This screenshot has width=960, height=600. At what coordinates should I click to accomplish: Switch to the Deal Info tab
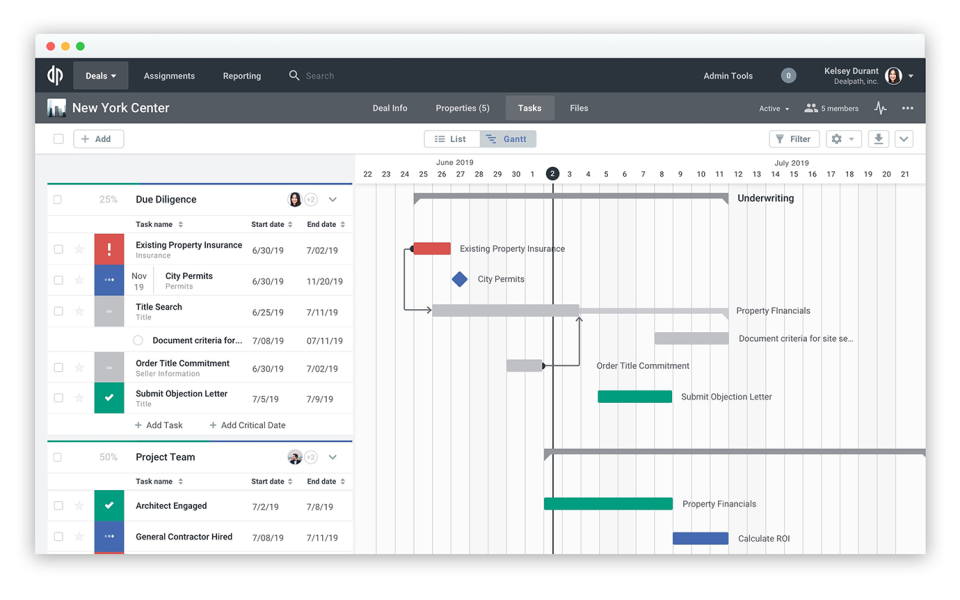[x=389, y=108]
